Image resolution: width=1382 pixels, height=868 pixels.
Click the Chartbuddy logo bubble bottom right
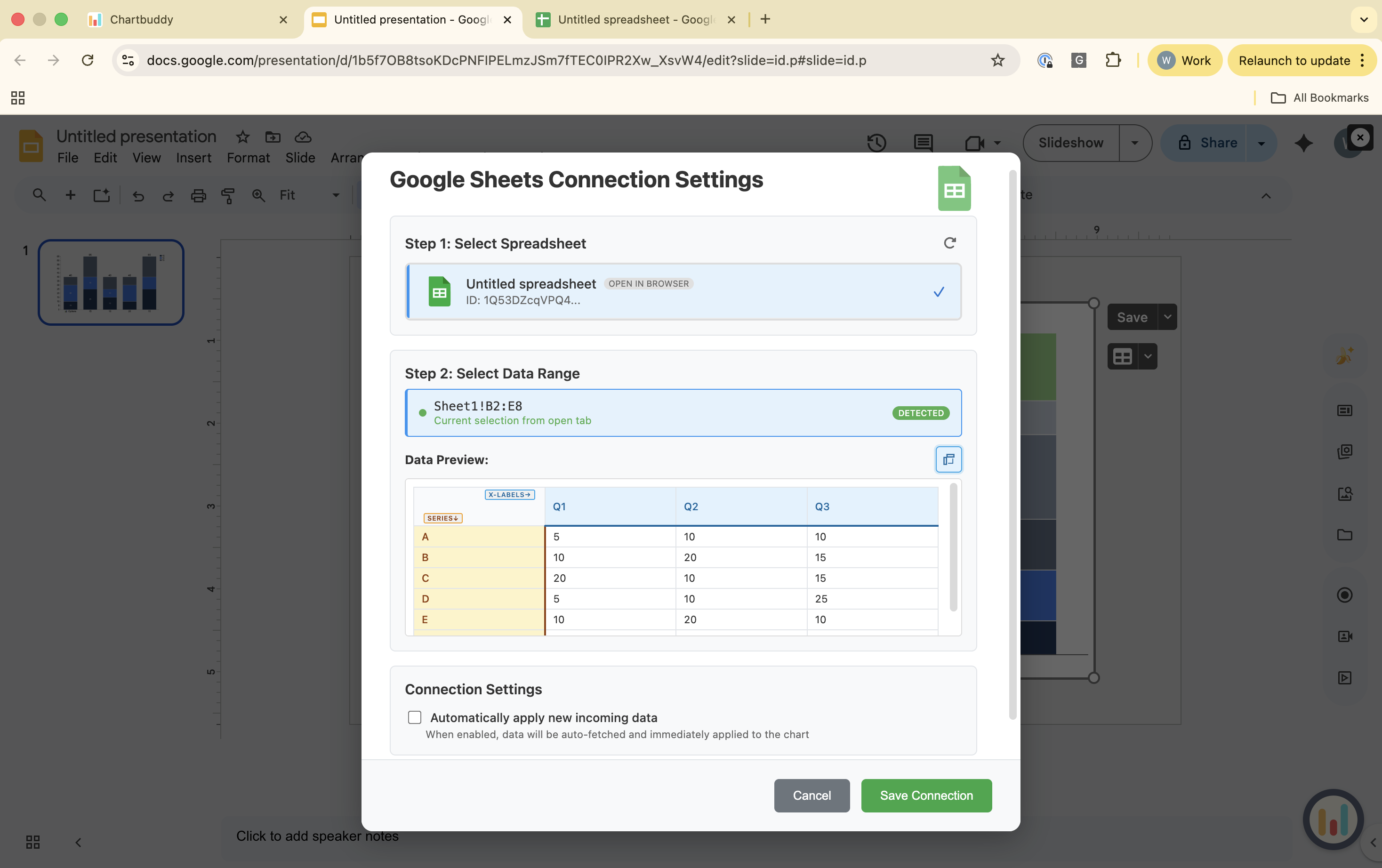(1333, 819)
